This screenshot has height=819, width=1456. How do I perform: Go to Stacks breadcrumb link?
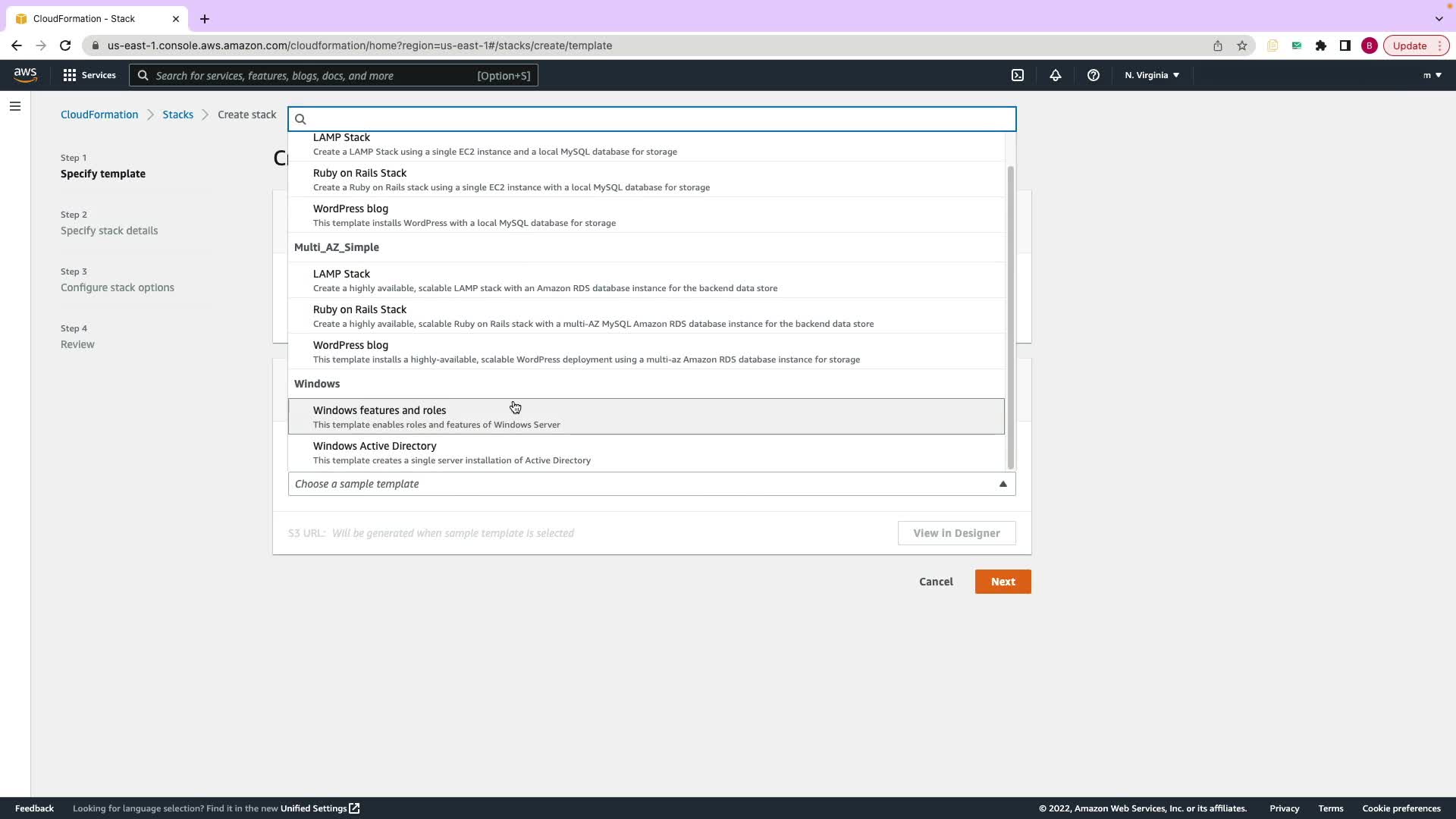point(177,115)
